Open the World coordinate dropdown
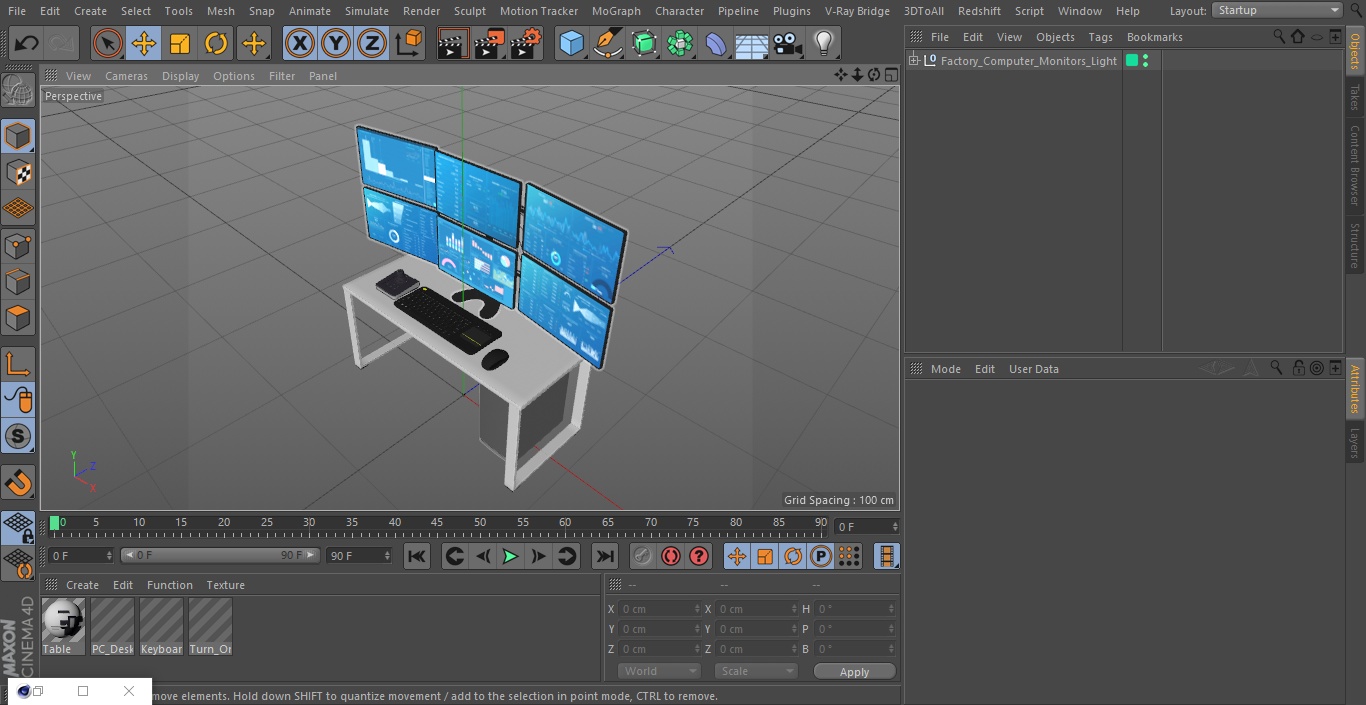The height and width of the screenshot is (705, 1366). click(659, 671)
